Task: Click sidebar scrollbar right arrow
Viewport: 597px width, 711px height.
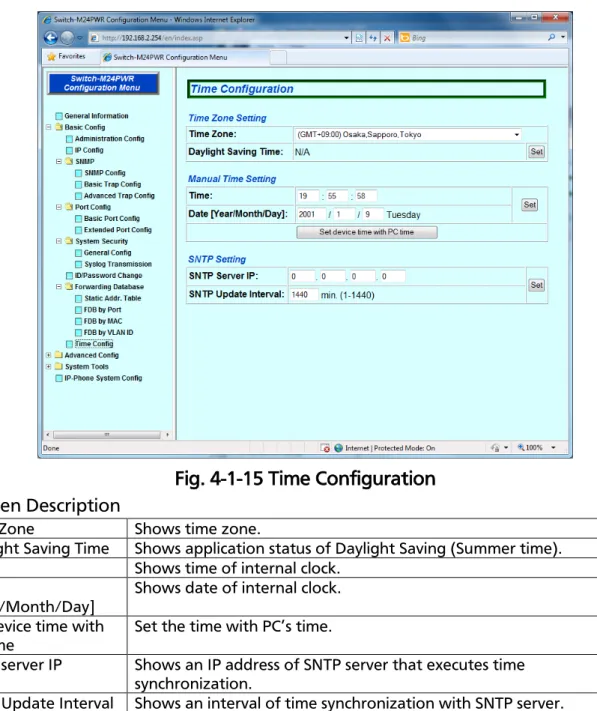Action: [167, 435]
